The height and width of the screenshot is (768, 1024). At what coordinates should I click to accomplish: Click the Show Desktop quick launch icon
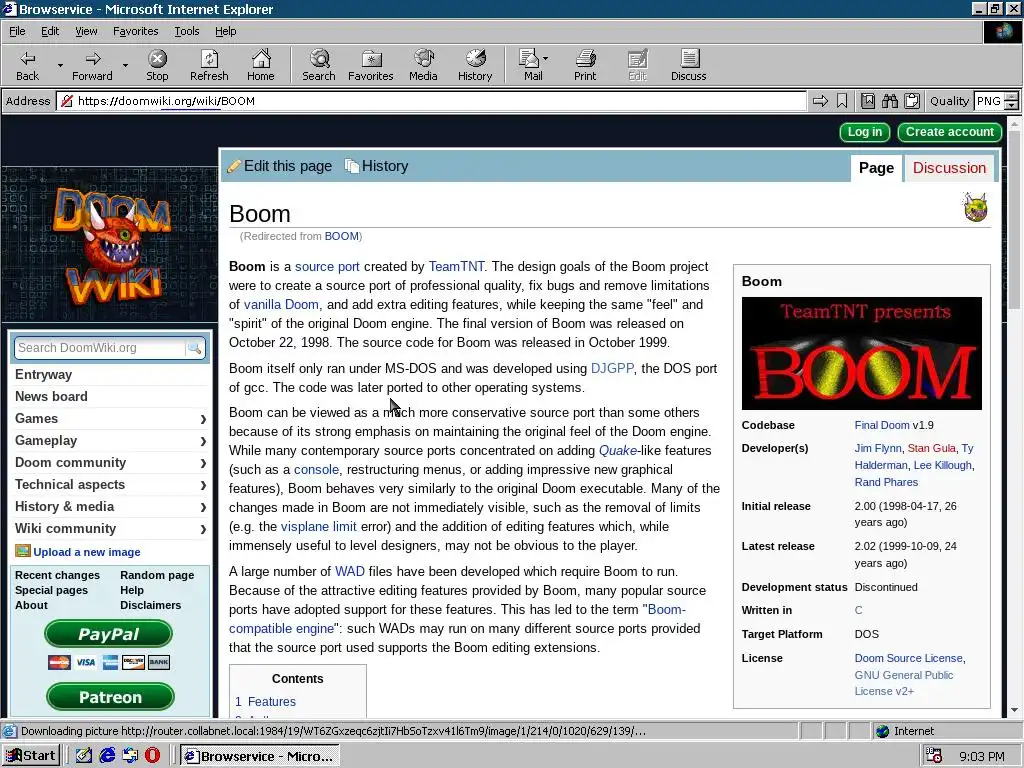tap(84, 756)
